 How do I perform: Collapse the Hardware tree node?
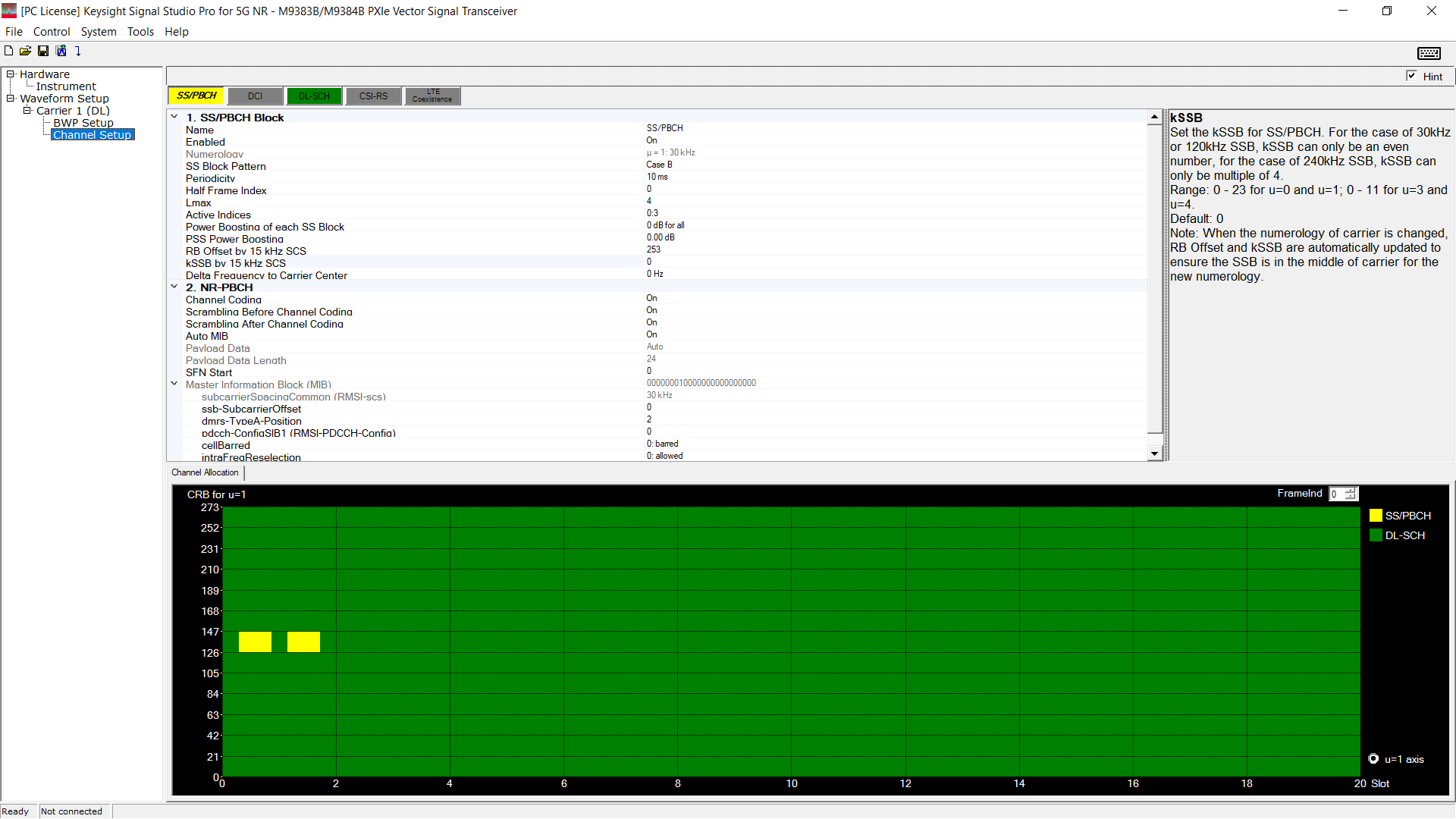pyautogui.click(x=11, y=74)
